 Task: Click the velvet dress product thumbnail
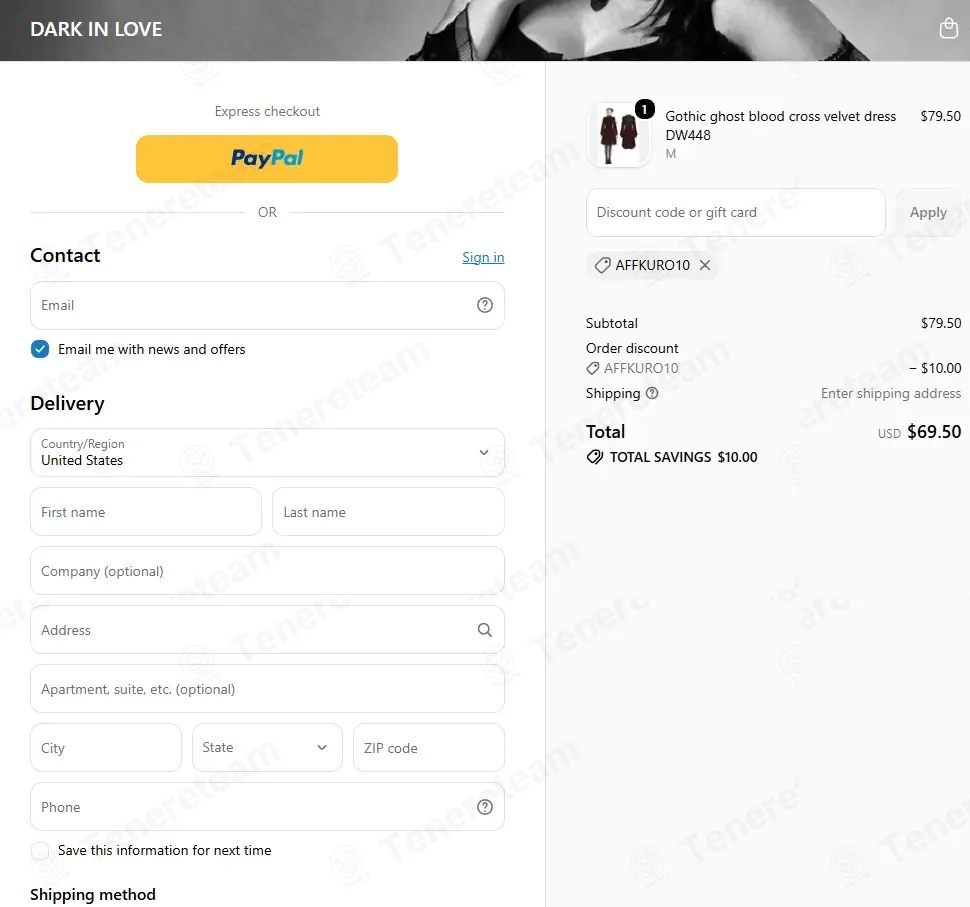[619, 135]
